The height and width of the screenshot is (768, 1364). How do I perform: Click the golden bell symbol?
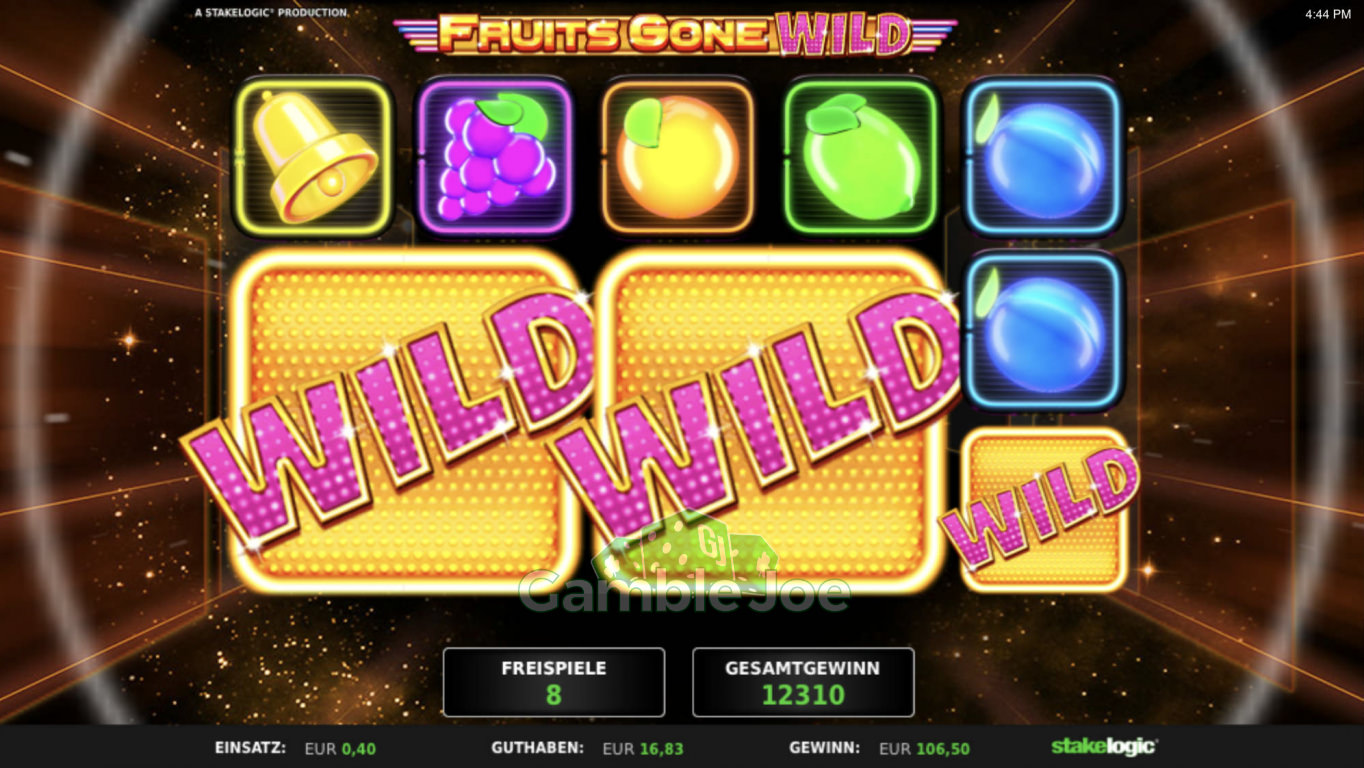313,158
